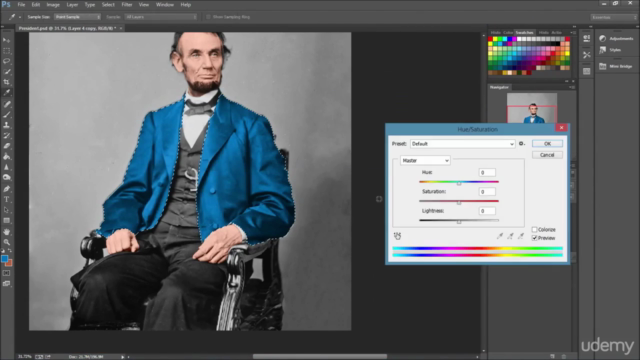The height and width of the screenshot is (360, 640).
Task: Select the Hand tool
Action: pos(7,232)
